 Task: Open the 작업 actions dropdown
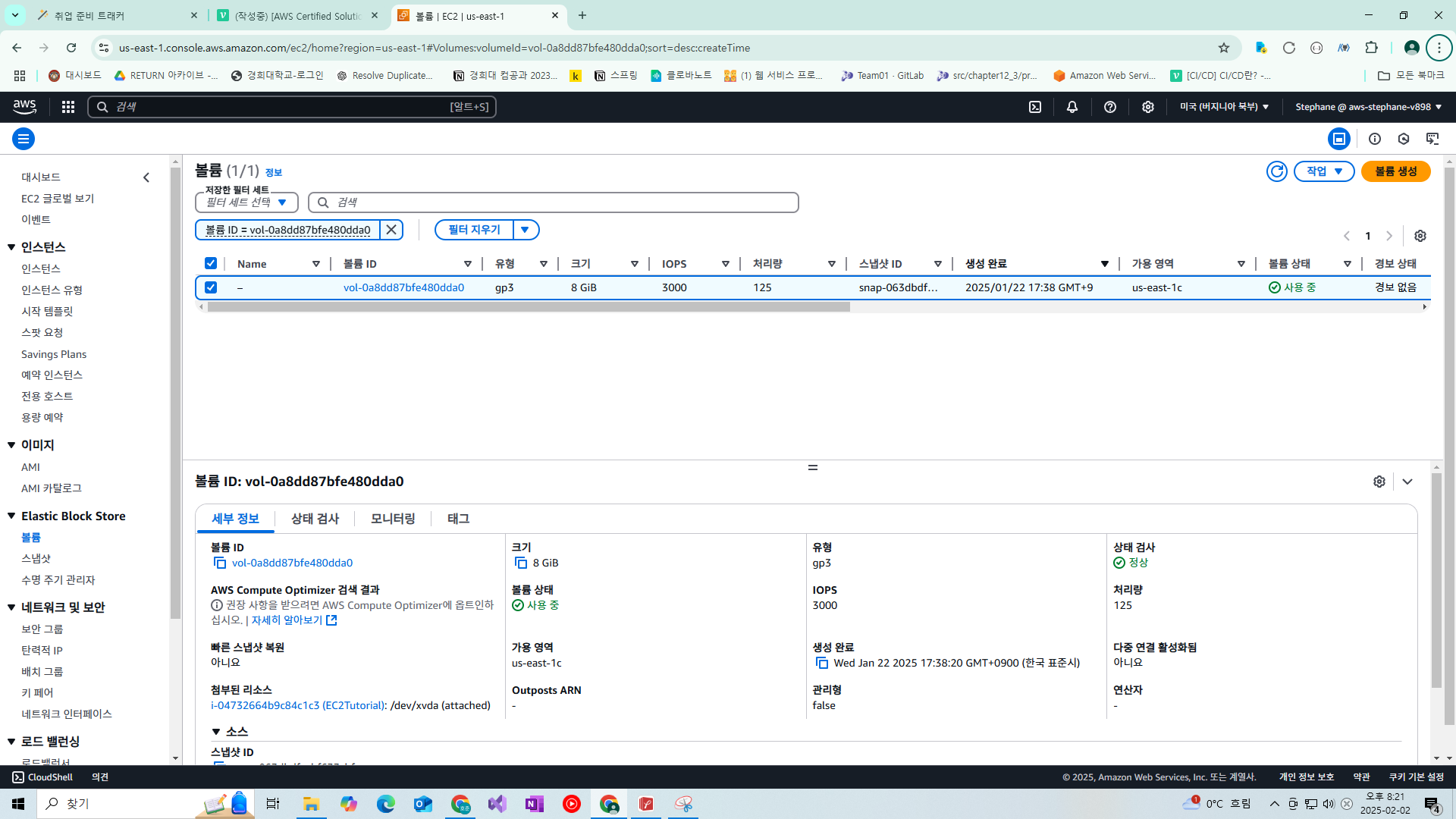click(1324, 171)
